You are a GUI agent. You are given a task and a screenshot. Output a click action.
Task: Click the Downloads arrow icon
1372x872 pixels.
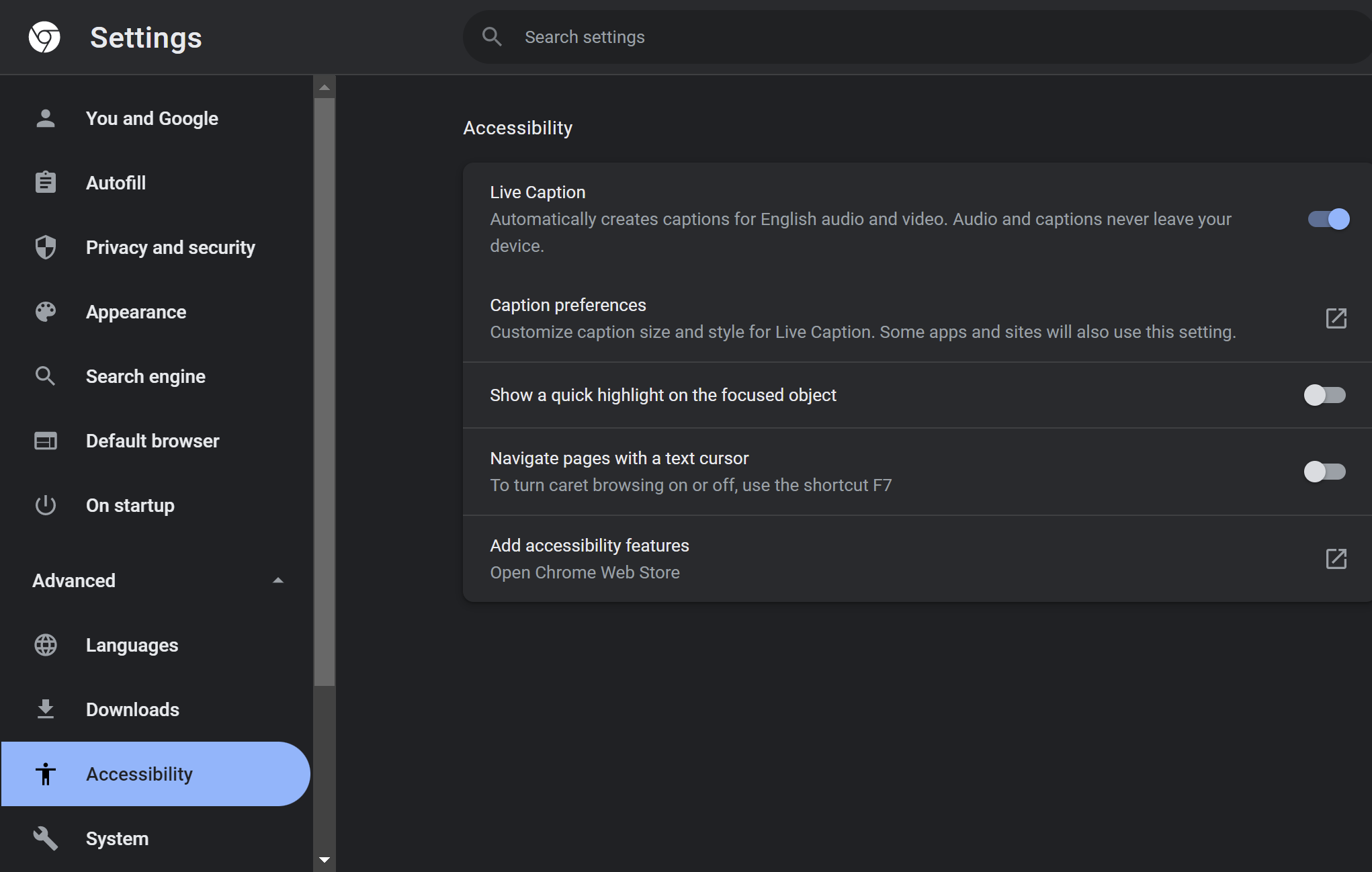(x=46, y=709)
